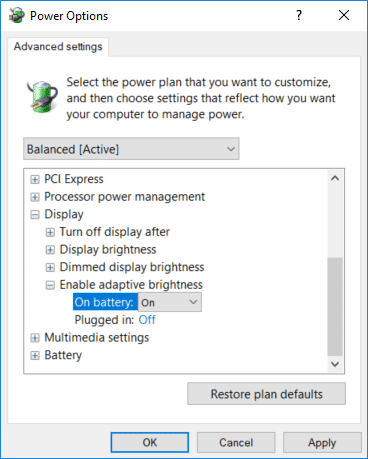The image size is (368, 459).
Task: Expand Multimedia settings node
Action: click(x=34, y=338)
